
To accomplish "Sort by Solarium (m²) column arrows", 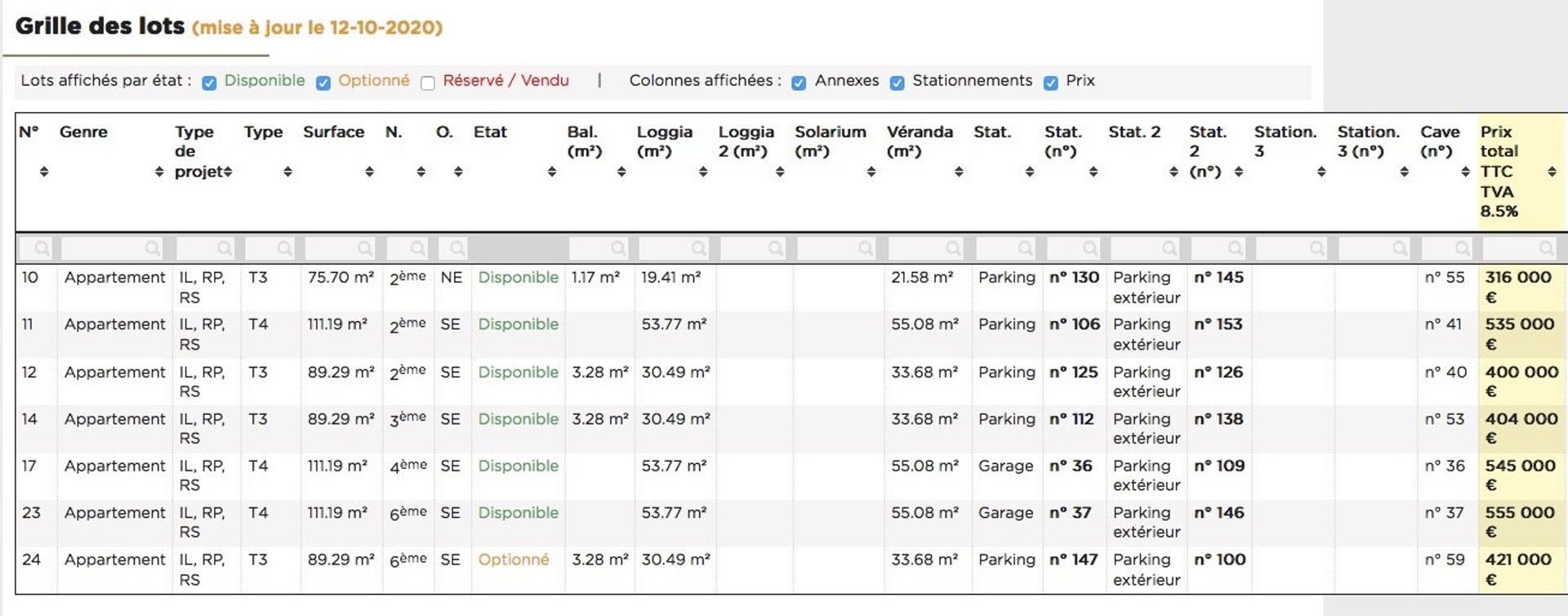I will [871, 172].
